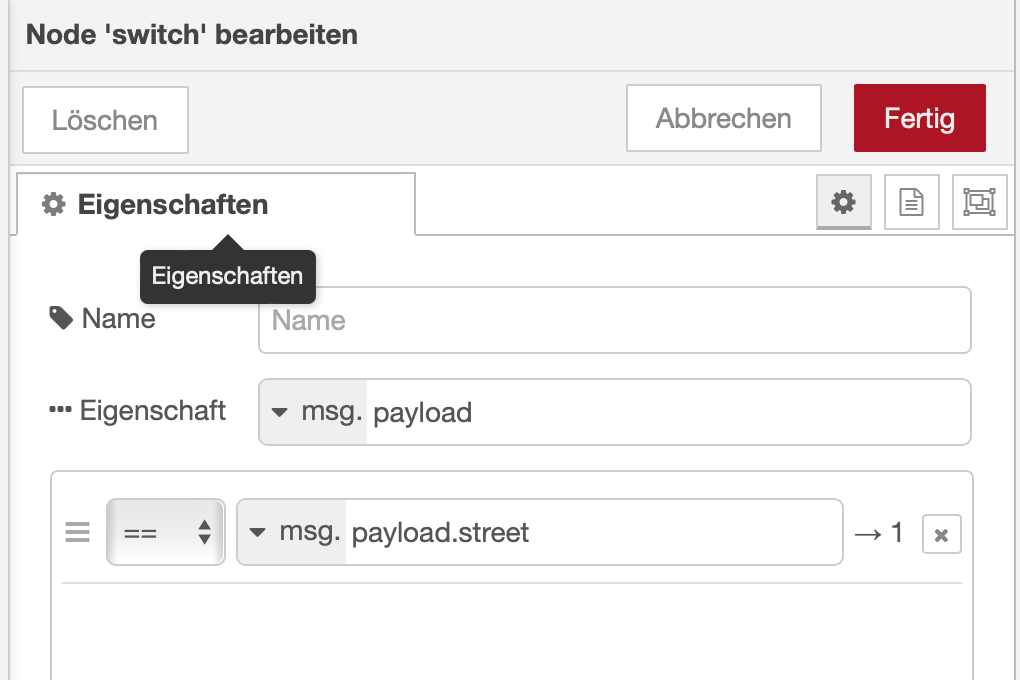Click the tag icon beside Name
1020x680 pixels.
click(61, 319)
